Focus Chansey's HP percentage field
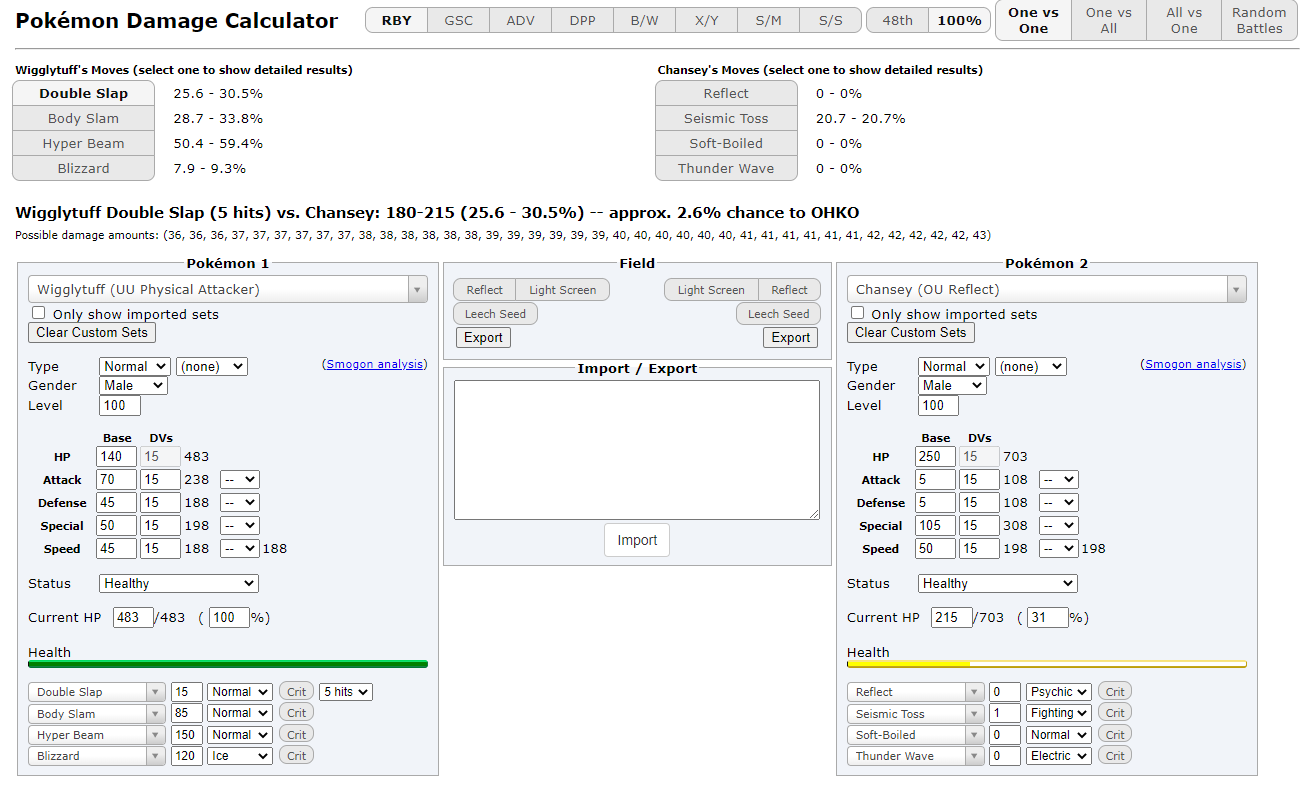This screenshot has height=786, width=1305. [x=1049, y=618]
